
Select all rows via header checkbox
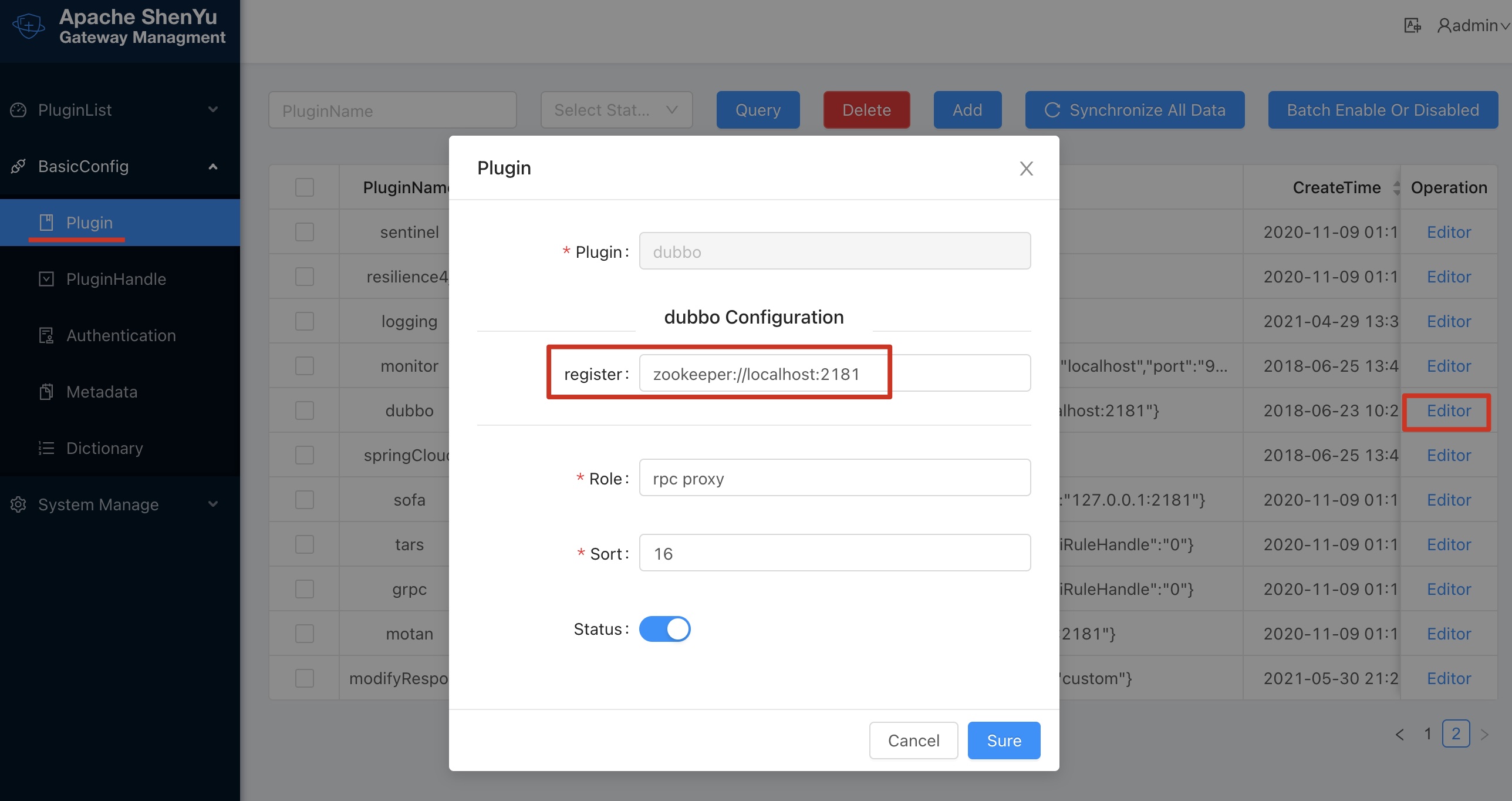pyautogui.click(x=304, y=187)
